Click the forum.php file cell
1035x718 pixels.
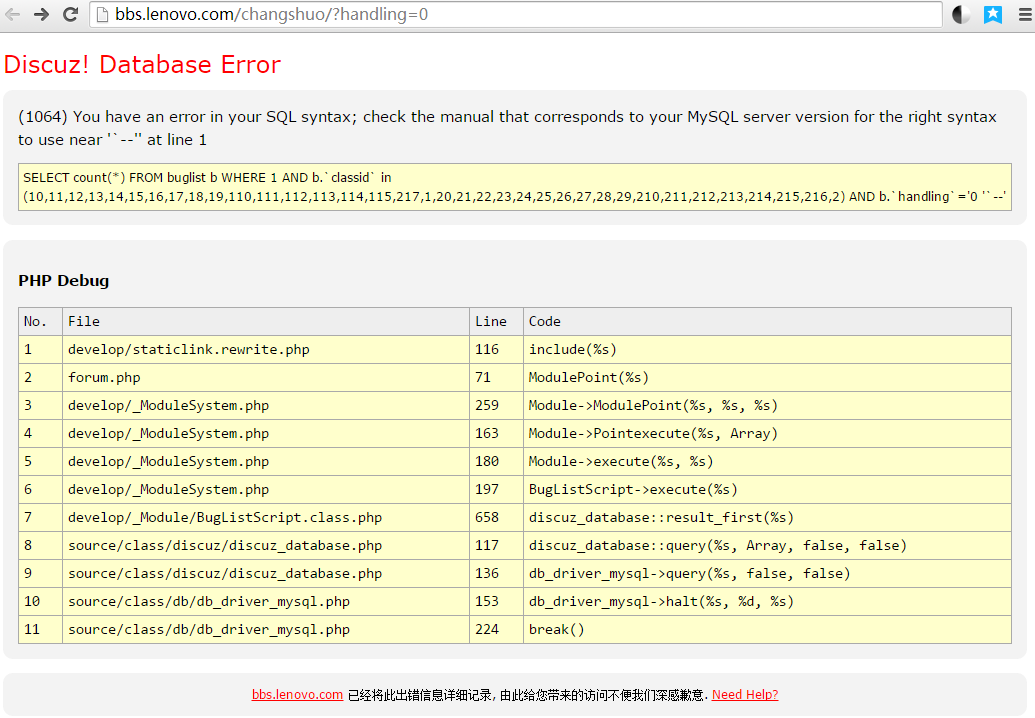[266, 377]
